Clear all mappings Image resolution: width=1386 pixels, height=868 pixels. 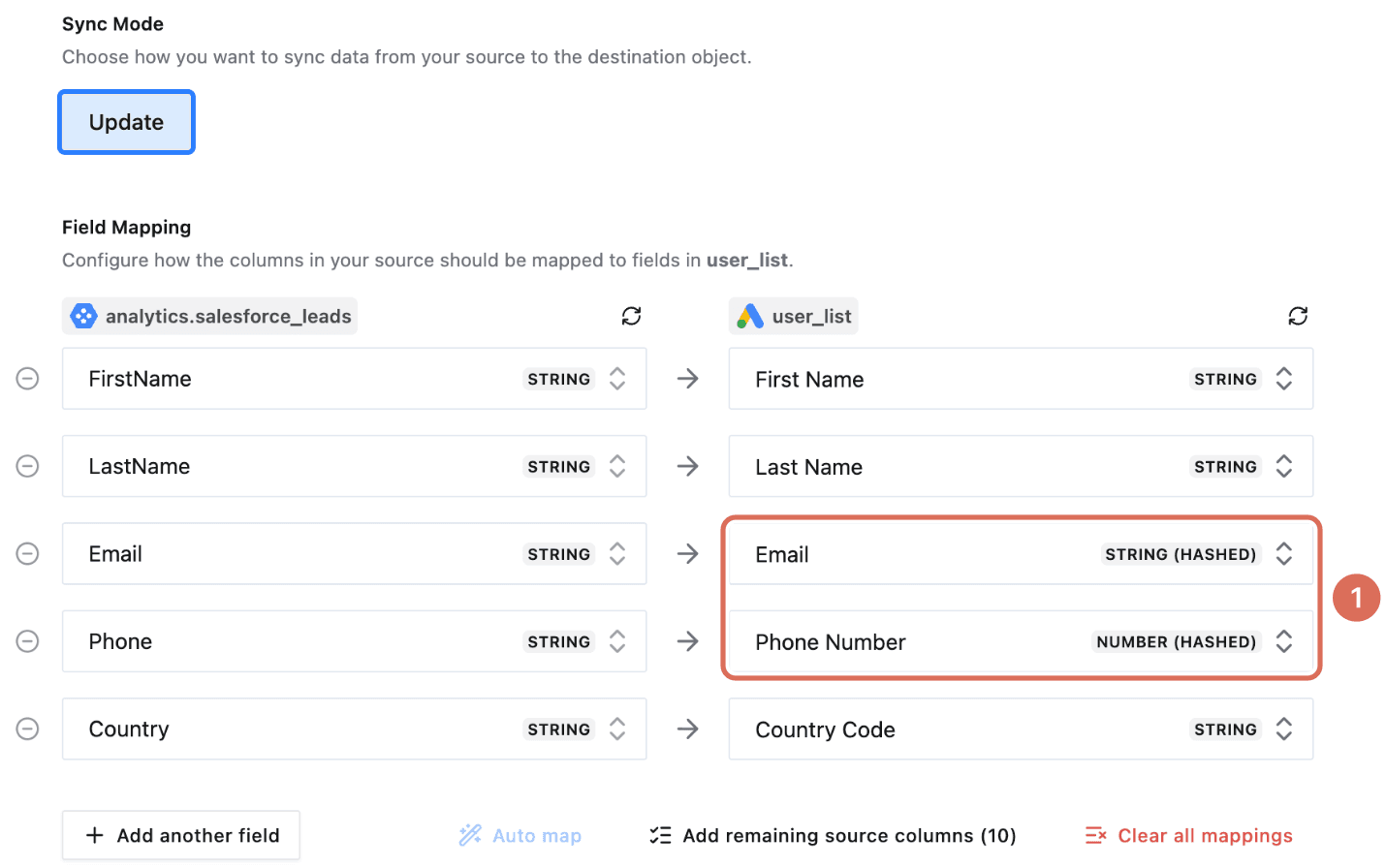pos(1189,835)
